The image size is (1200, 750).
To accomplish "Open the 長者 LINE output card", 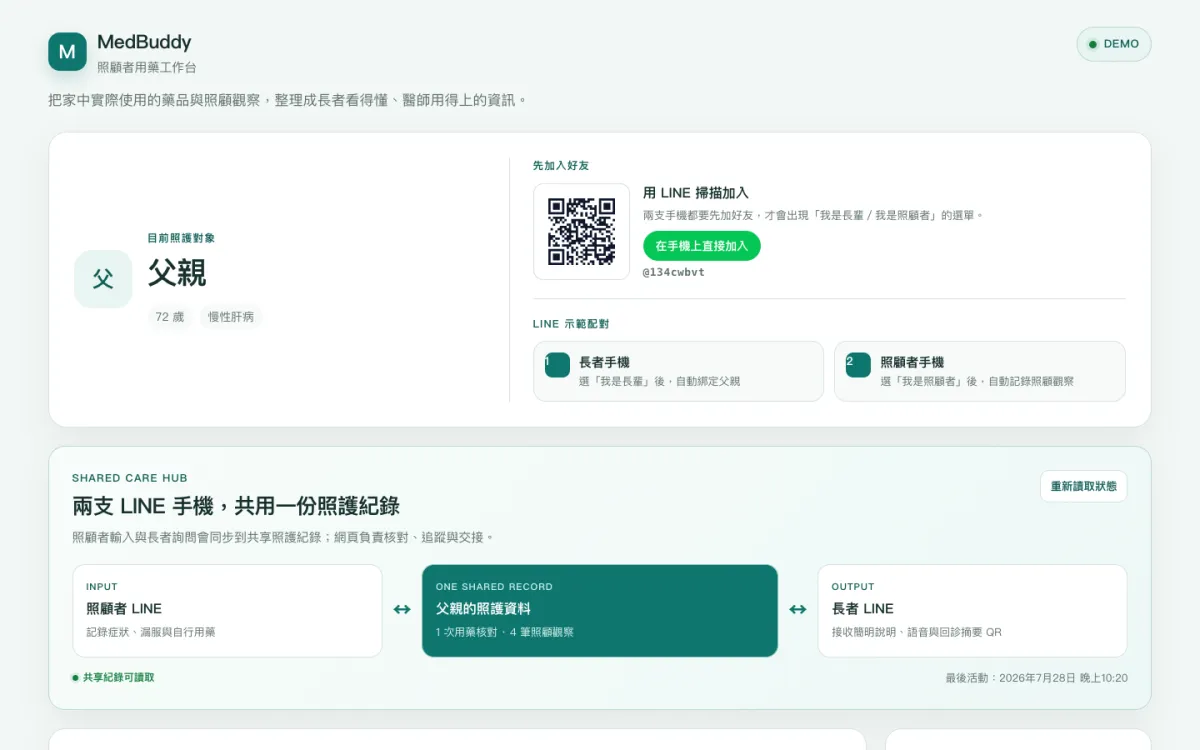I will tap(972, 611).
